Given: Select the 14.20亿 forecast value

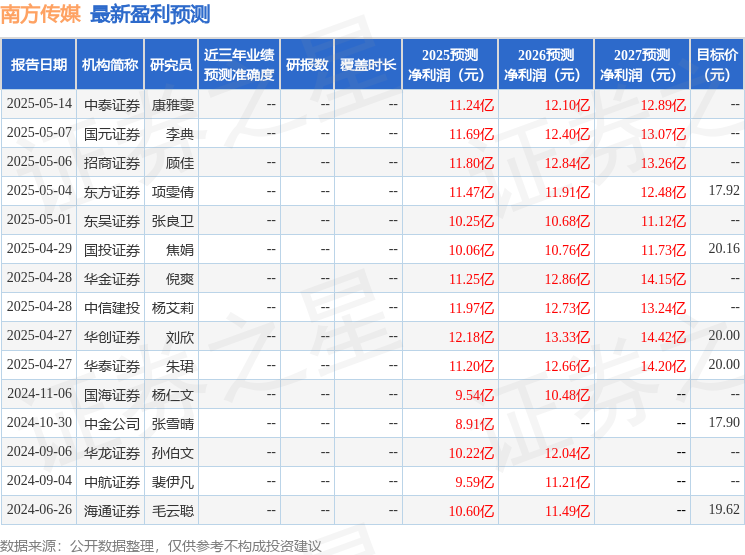Looking at the screenshot, I should tap(663, 366).
